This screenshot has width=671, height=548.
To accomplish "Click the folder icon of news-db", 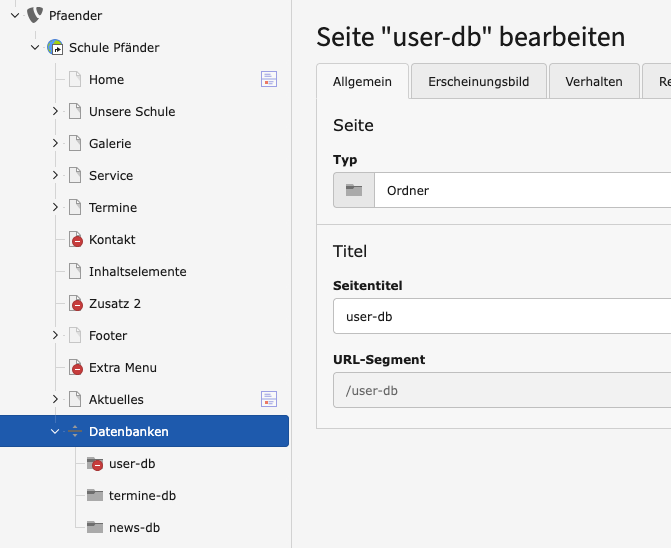I will click(x=95, y=527).
